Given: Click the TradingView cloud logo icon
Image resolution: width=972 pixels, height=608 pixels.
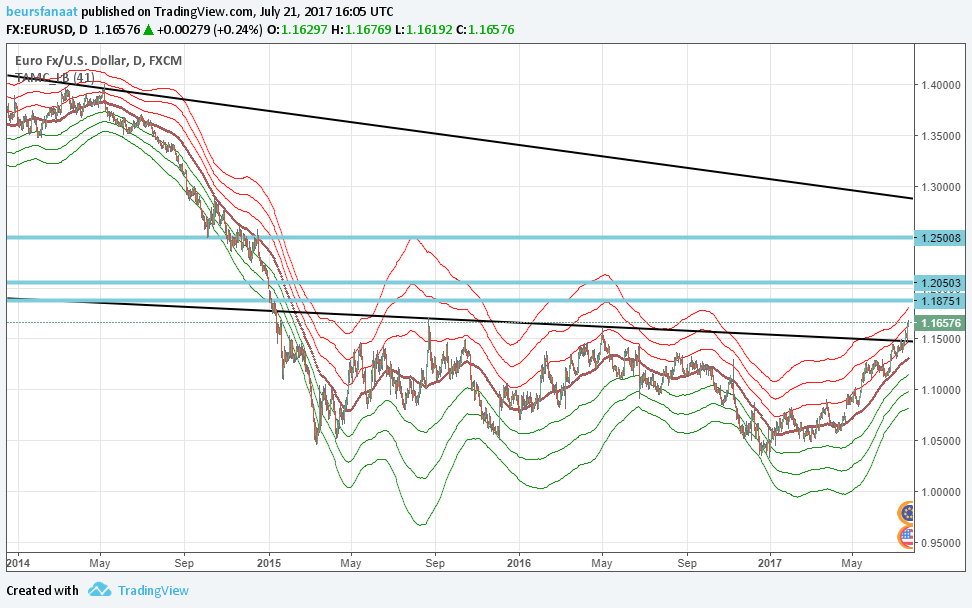Looking at the screenshot, I should (99, 589).
